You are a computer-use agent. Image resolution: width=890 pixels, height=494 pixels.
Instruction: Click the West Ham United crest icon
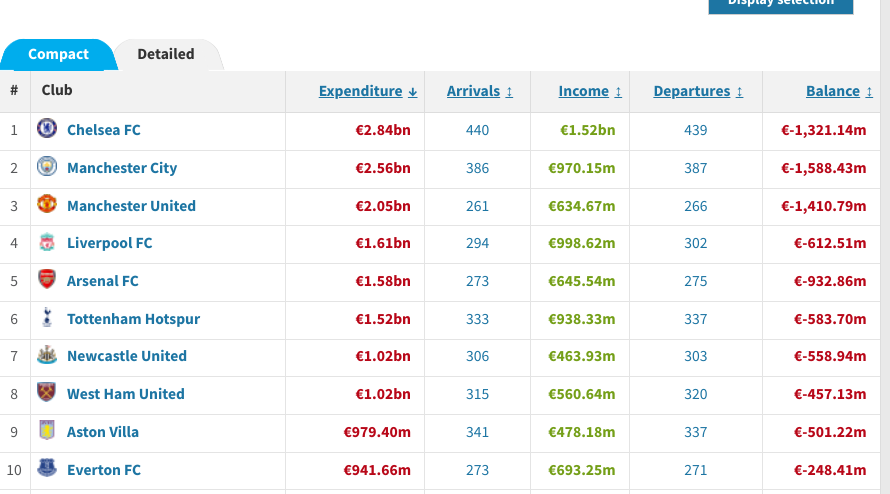[47, 393]
